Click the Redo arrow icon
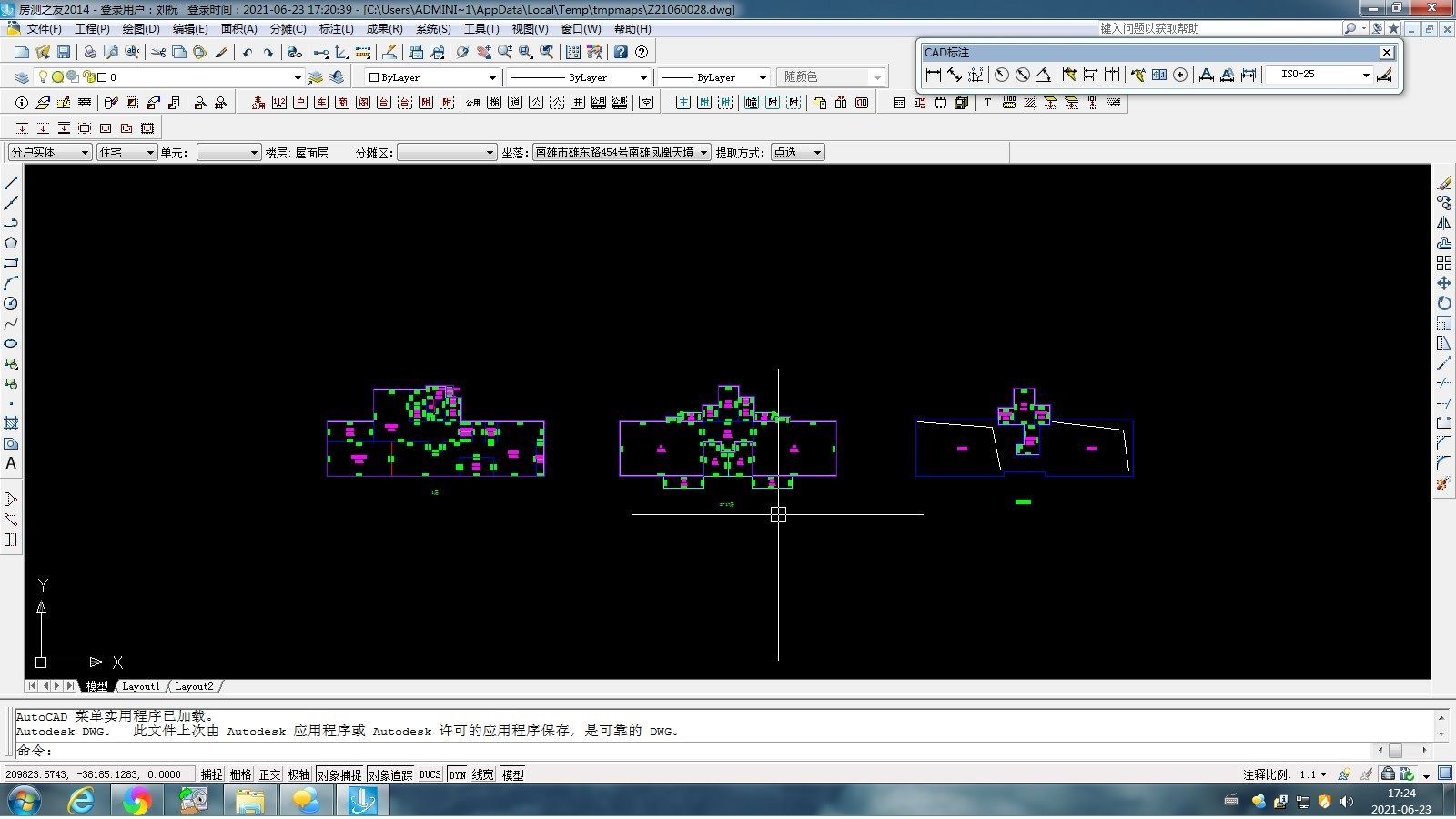Image resolution: width=1456 pixels, height=819 pixels. 268,52
